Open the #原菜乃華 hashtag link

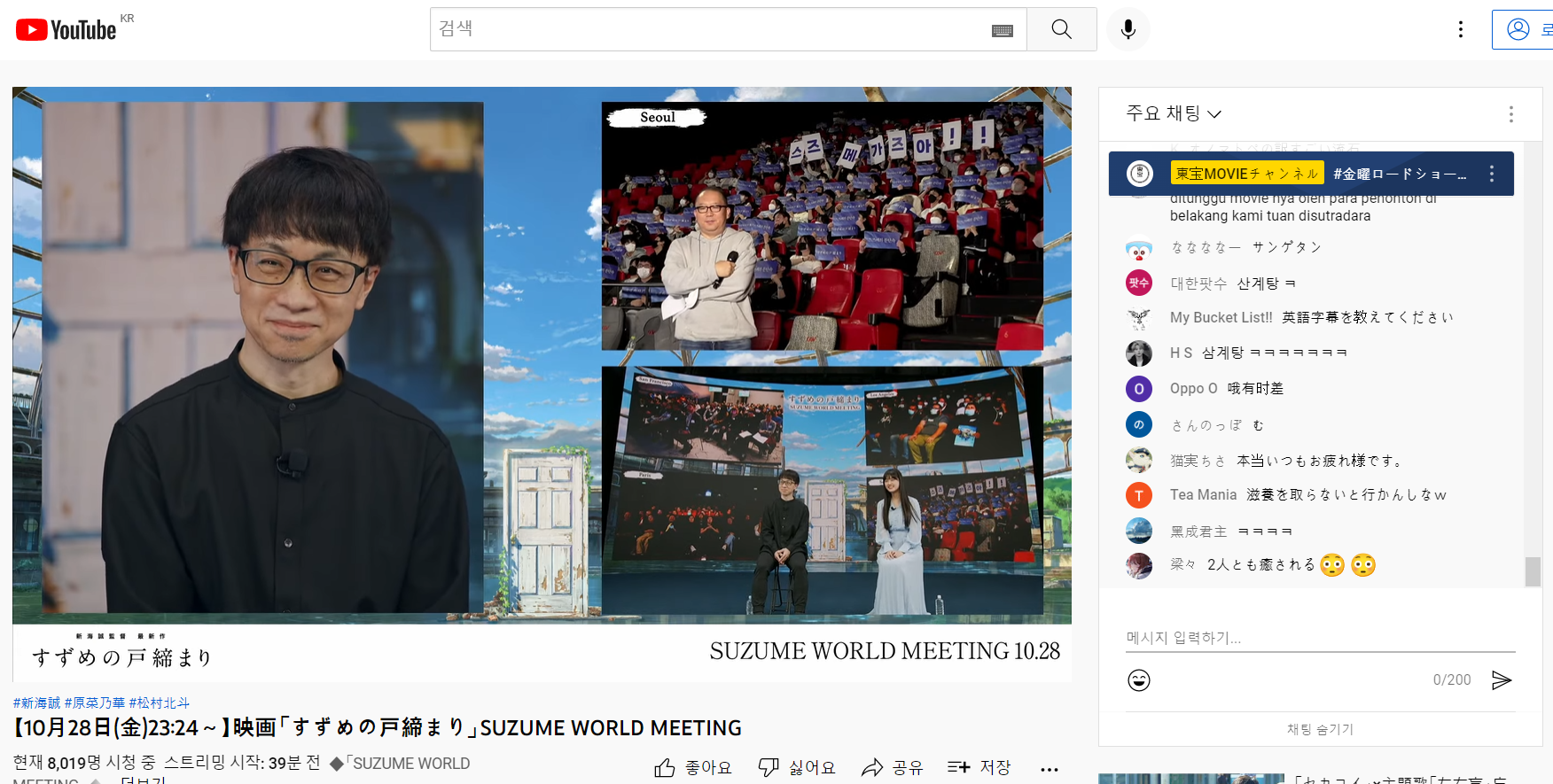click(95, 702)
